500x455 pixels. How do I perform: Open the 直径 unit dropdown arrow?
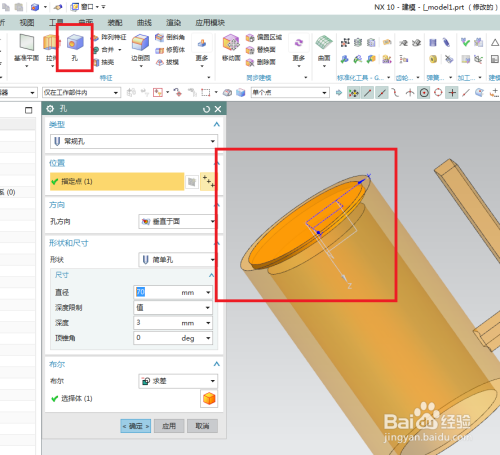pos(208,292)
